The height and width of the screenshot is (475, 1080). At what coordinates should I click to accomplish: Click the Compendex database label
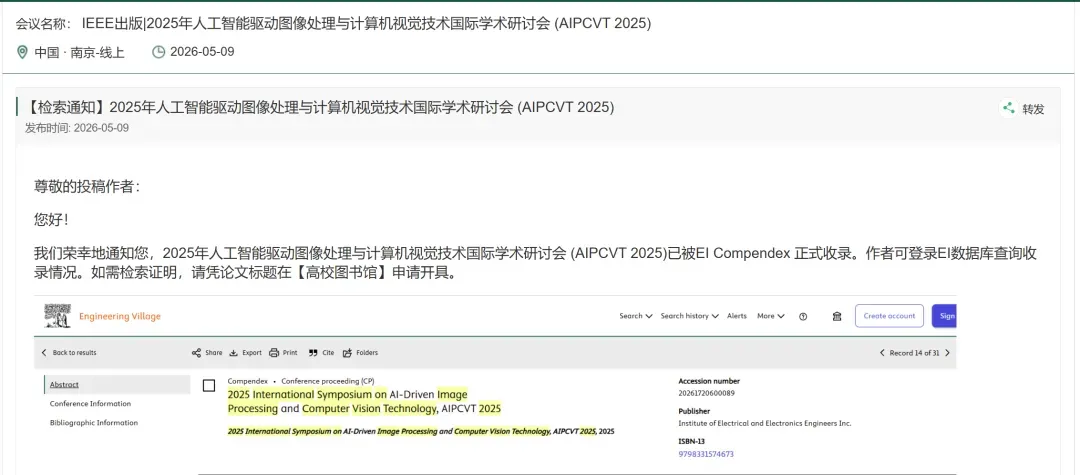pos(247,380)
